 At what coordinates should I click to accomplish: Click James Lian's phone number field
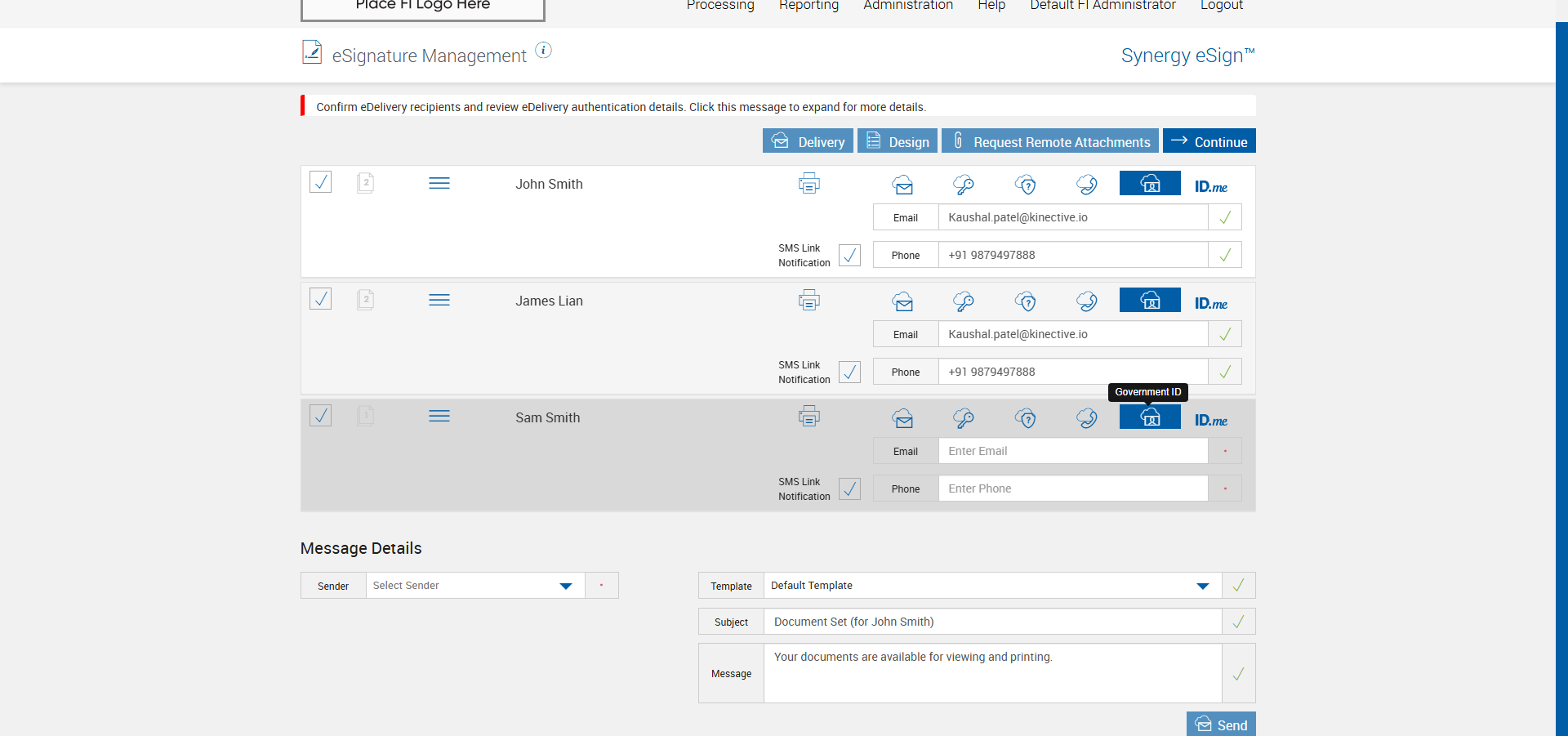tap(1073, 372)
